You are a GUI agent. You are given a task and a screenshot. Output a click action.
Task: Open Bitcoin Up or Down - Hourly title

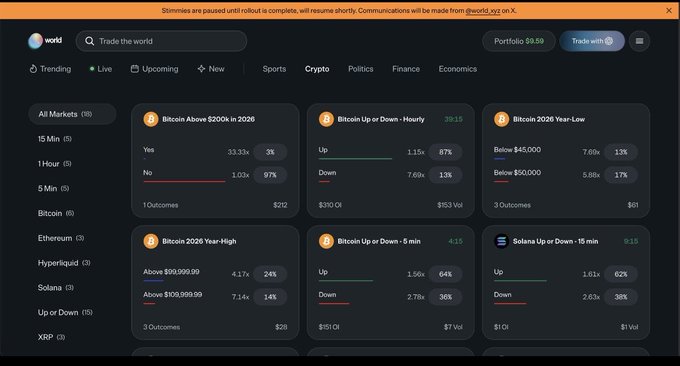381,119
